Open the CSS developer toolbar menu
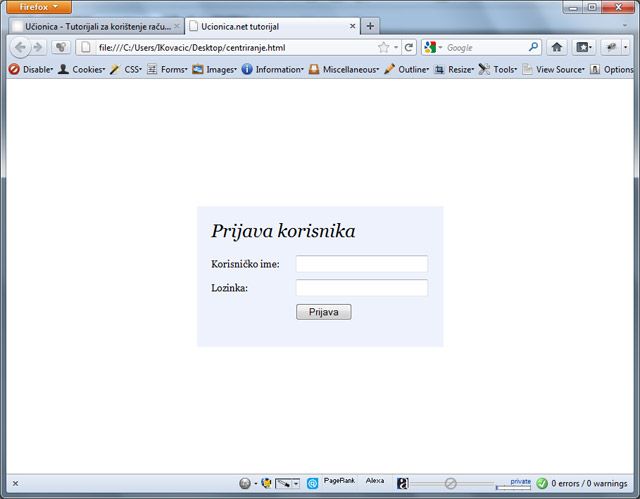Viewport: 640px width, 499px height. point(125,69)
